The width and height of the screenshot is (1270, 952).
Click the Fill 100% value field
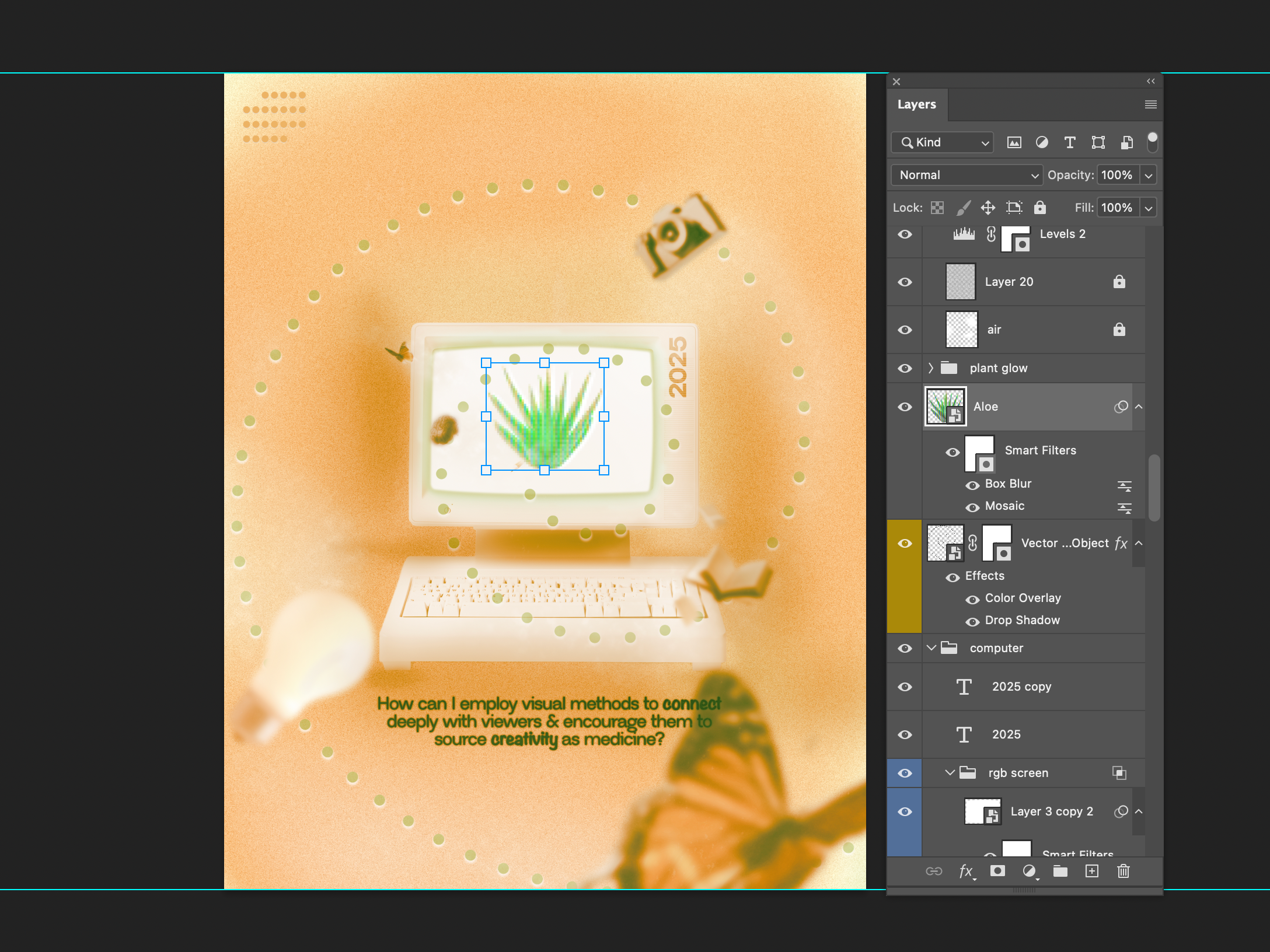[x=1117, y=208]
